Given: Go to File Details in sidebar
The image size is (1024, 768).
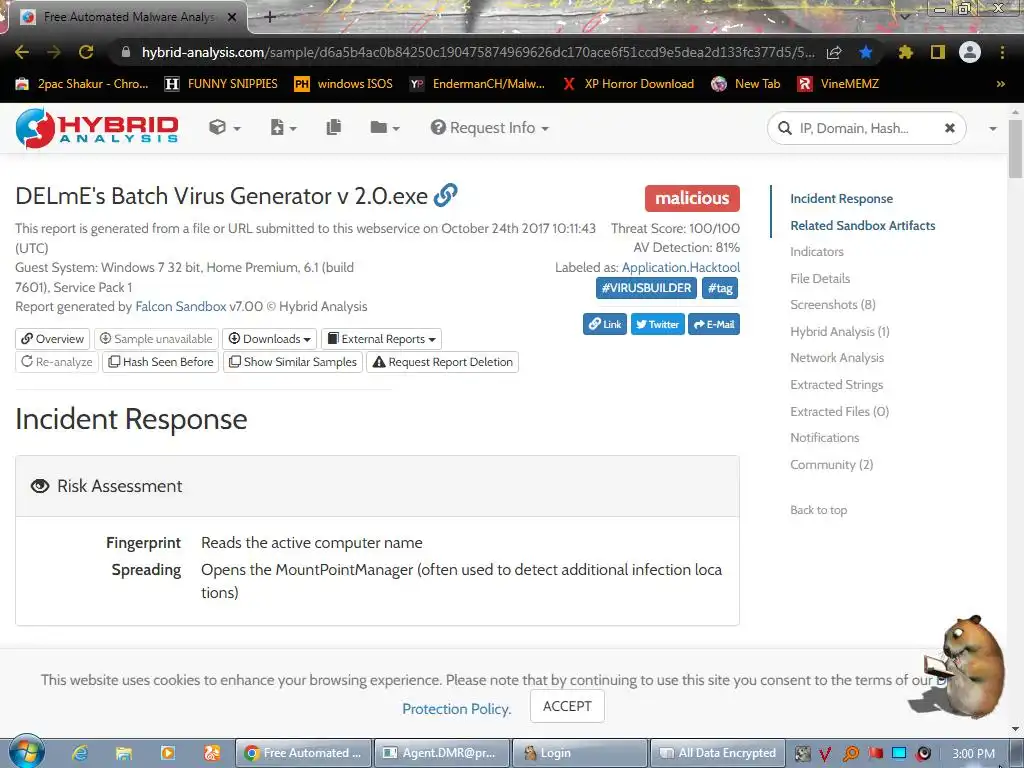Looking at the screenshot, I should (820, 278).
